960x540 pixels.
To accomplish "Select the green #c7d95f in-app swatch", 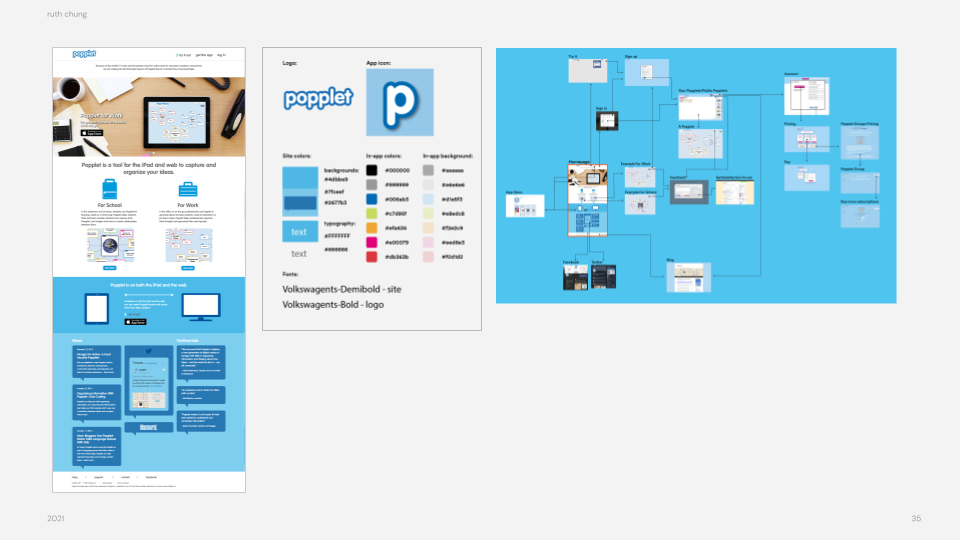I will [372, 213].
